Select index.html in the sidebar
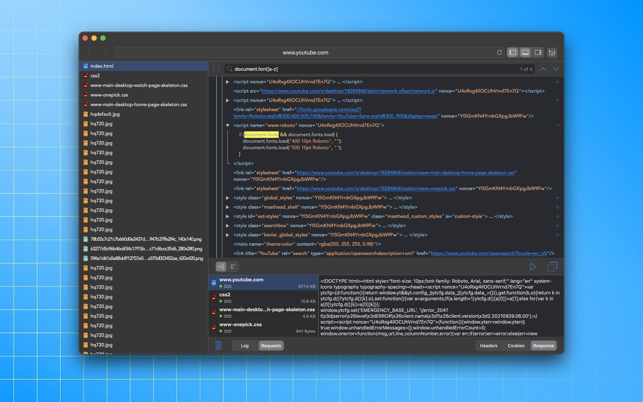The image size is (643, 402). pos(144,66)
